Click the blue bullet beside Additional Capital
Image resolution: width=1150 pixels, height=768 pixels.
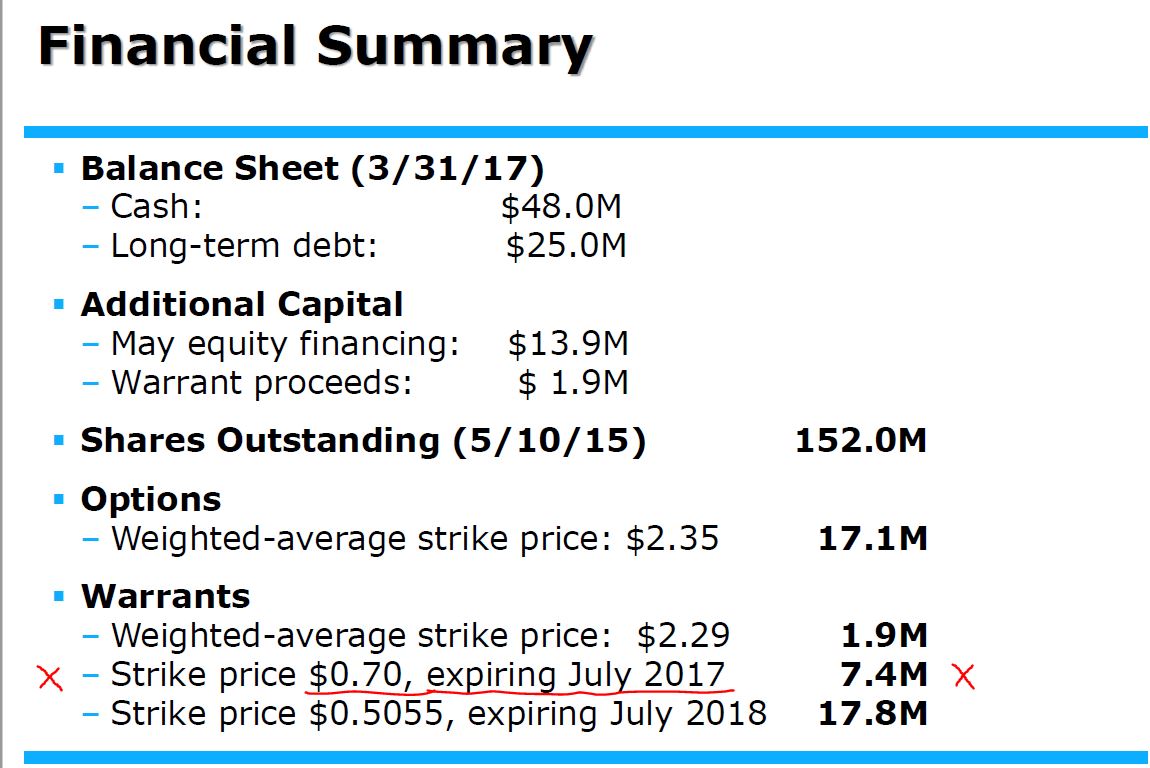click(59, 304)
